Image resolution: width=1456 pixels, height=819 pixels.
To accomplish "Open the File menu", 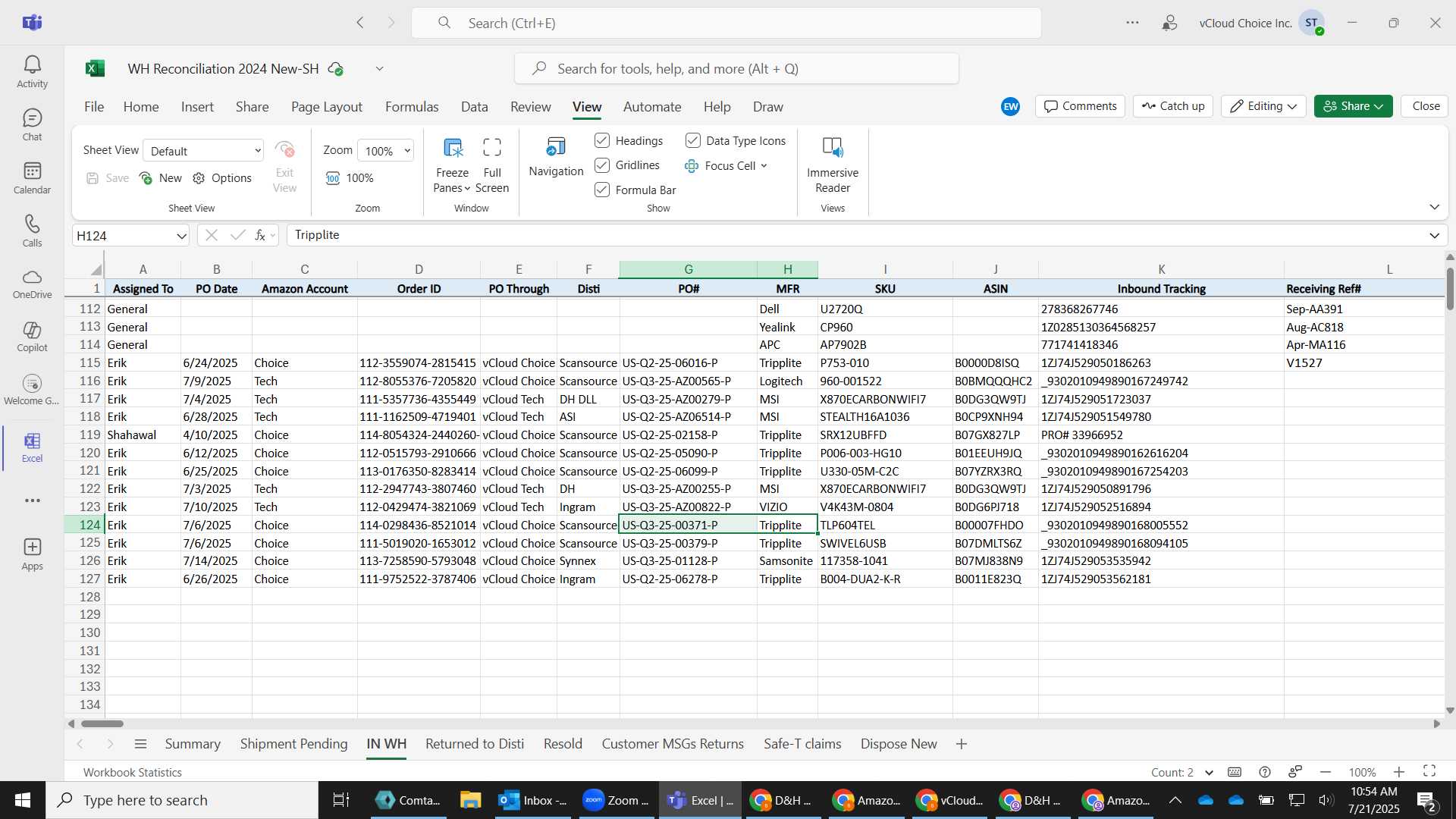I will (x=94, y=107).
